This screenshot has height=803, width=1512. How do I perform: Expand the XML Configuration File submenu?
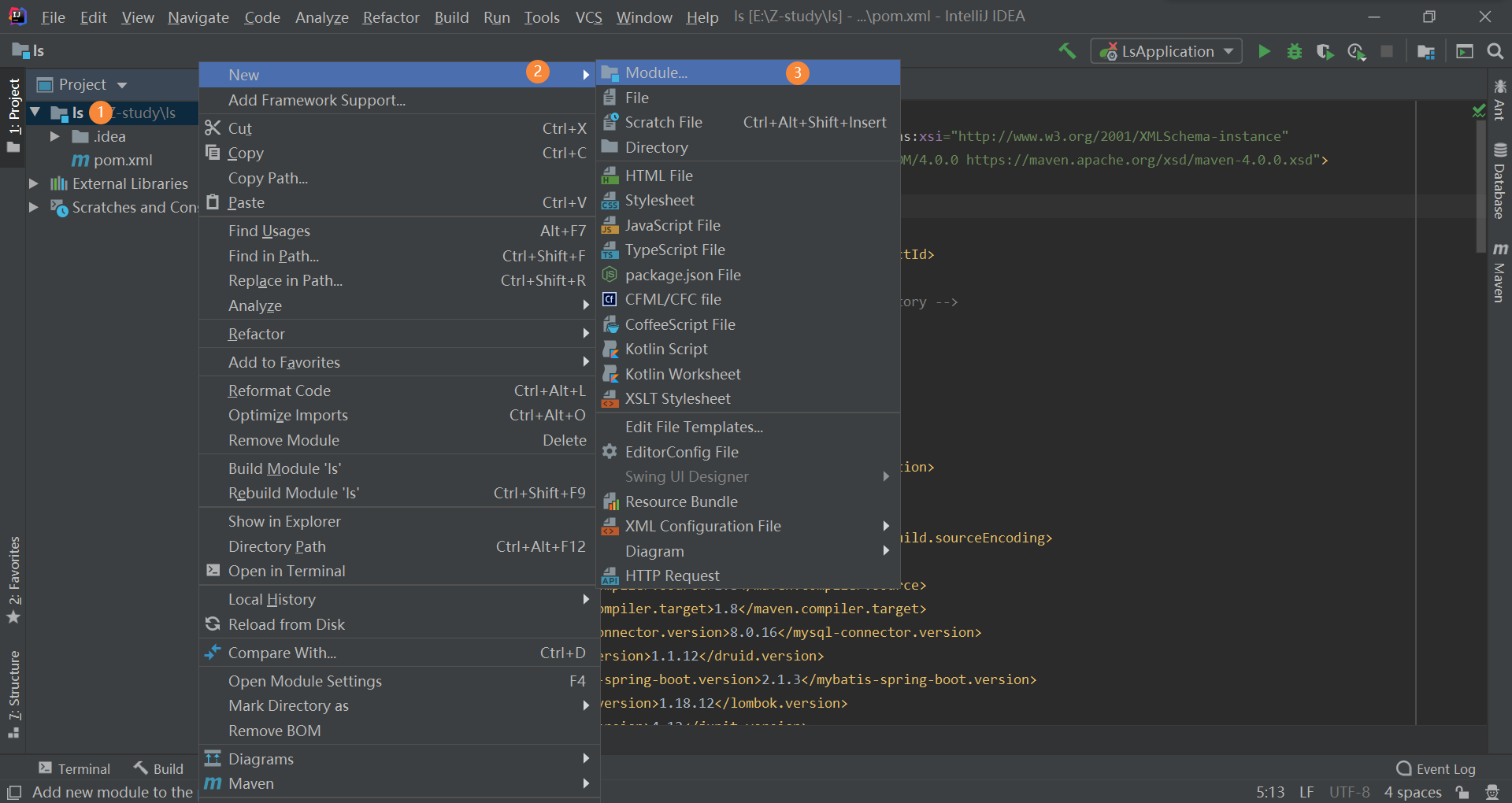(x=747, y=526)
